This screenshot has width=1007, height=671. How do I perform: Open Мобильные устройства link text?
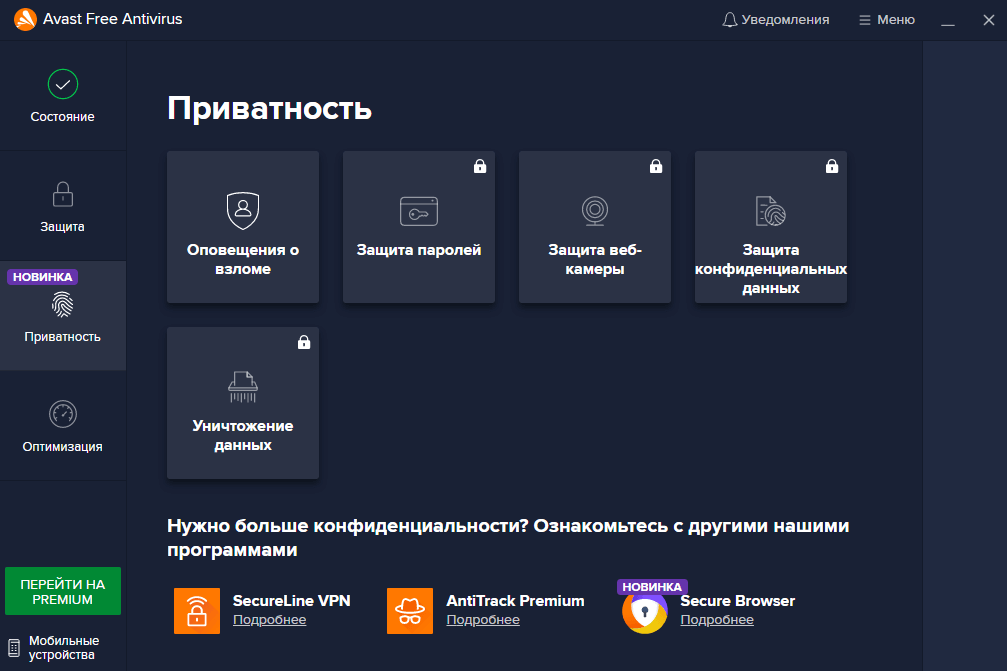(x=64, y=648)
